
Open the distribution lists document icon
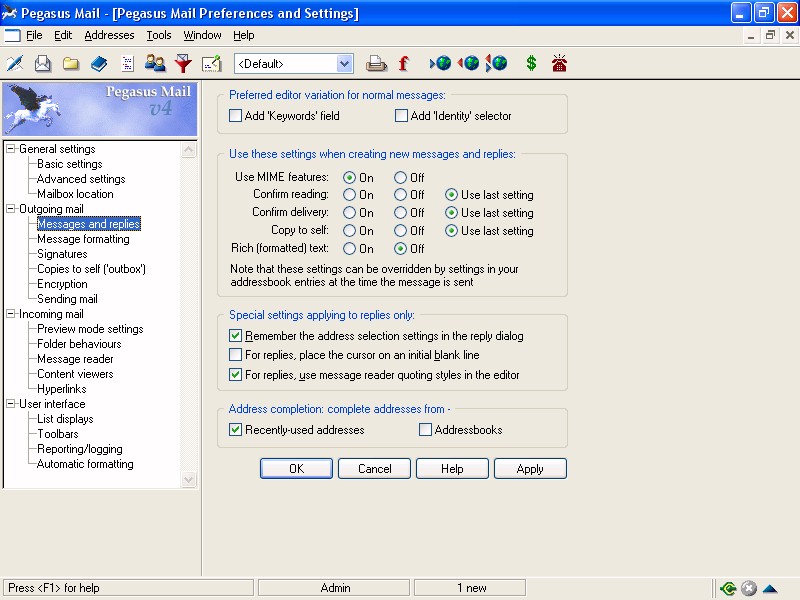point(127,64)
